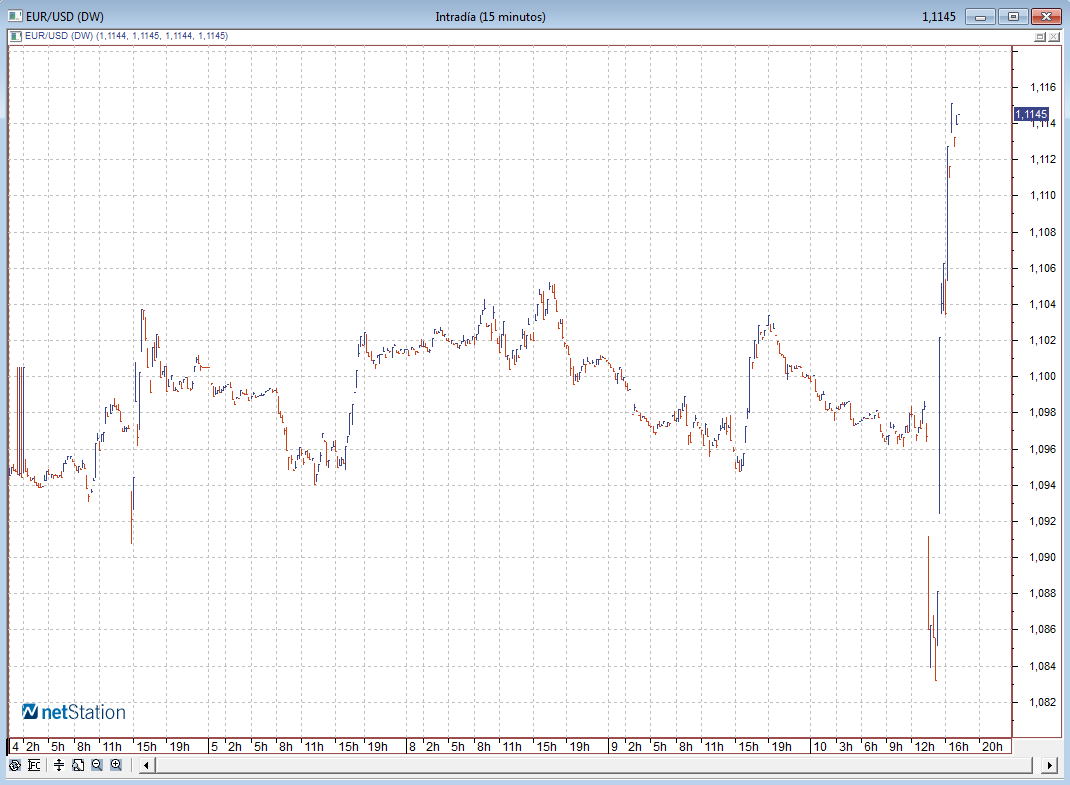
Task: Click the chart settings icon beside refresh
Action: [34, 765]
